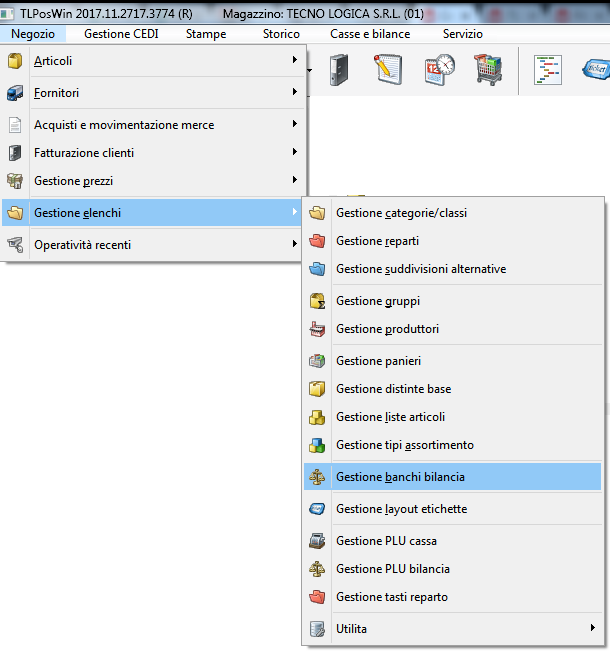Open the Casse e bilance menu
Image resolution: width=610 pixels, height=652 pixels.
click(x=371, y=34)
